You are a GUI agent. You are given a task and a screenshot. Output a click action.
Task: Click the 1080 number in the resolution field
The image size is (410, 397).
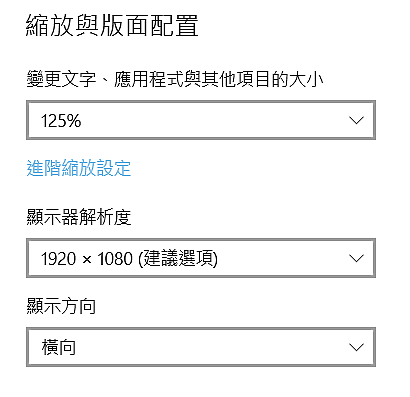[115, 259]
